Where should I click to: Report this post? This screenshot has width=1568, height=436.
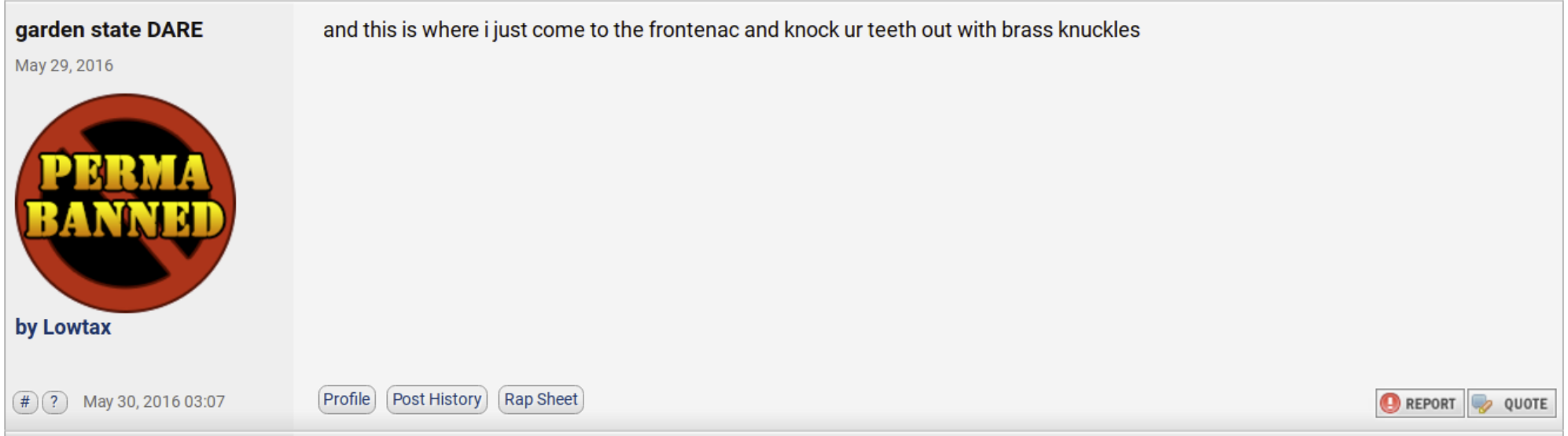[1420, 403]
